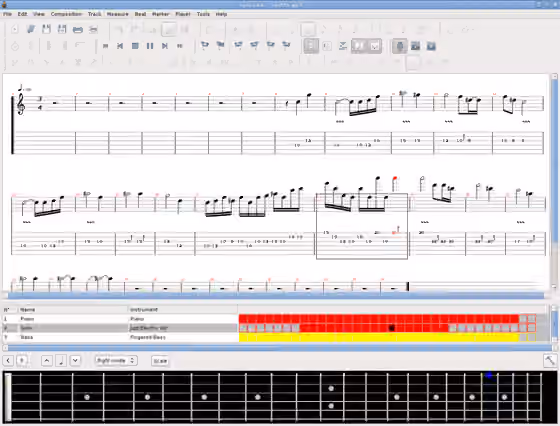This screenshot has width=560, height=426.
Task: Go to Previous Marker icon
Action: pos(254,45)
